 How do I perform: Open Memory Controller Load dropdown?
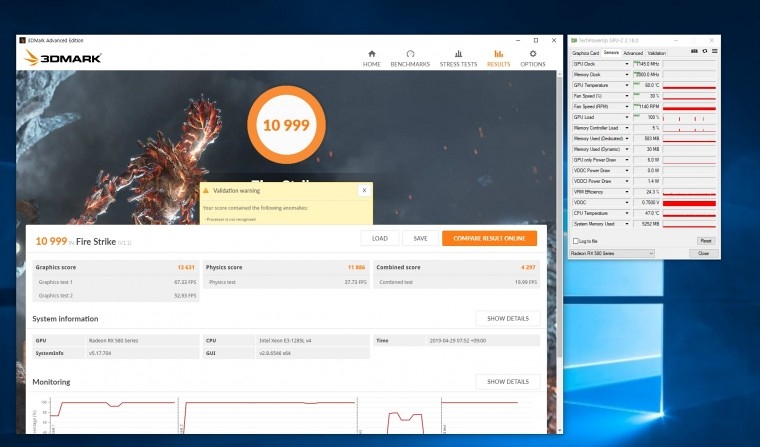(x=627, y=128)
